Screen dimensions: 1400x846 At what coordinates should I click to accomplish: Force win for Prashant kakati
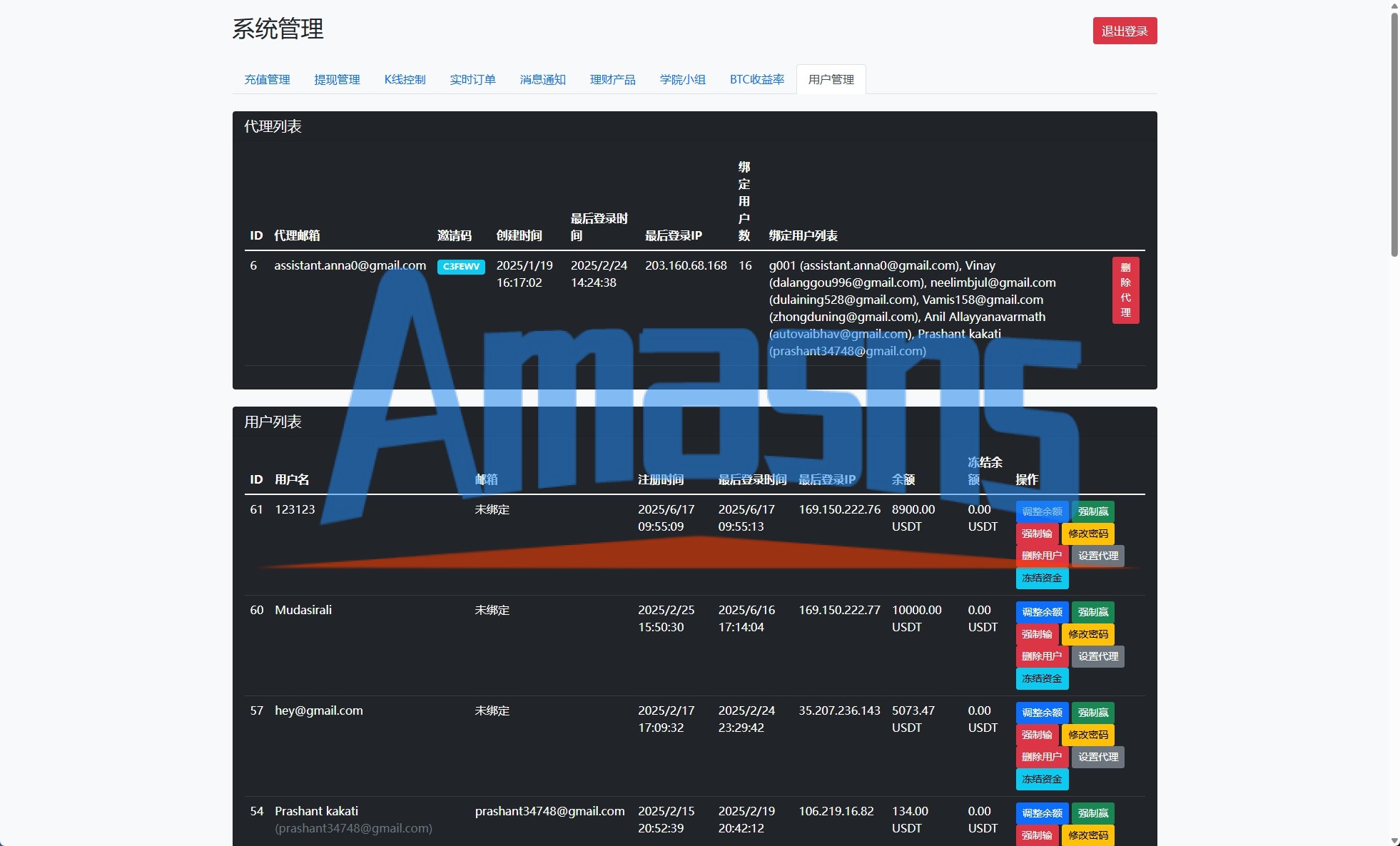click(x=1093, y=813)
